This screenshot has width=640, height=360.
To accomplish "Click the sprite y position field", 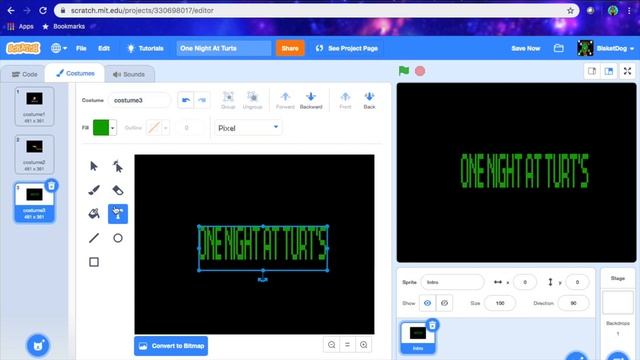I will coord(577,282).
